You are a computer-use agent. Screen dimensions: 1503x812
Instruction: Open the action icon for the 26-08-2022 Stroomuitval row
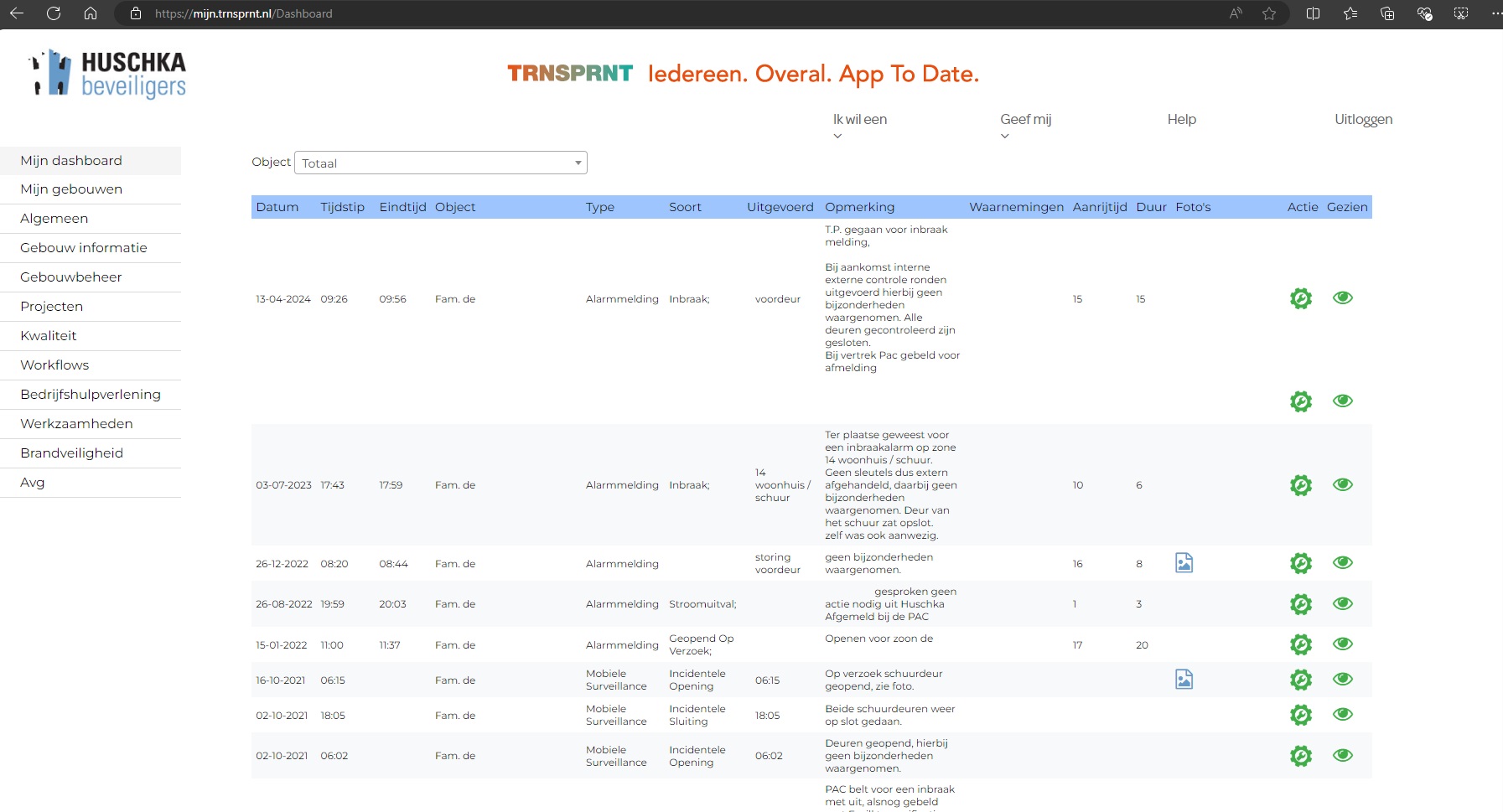pos(1300,604)
